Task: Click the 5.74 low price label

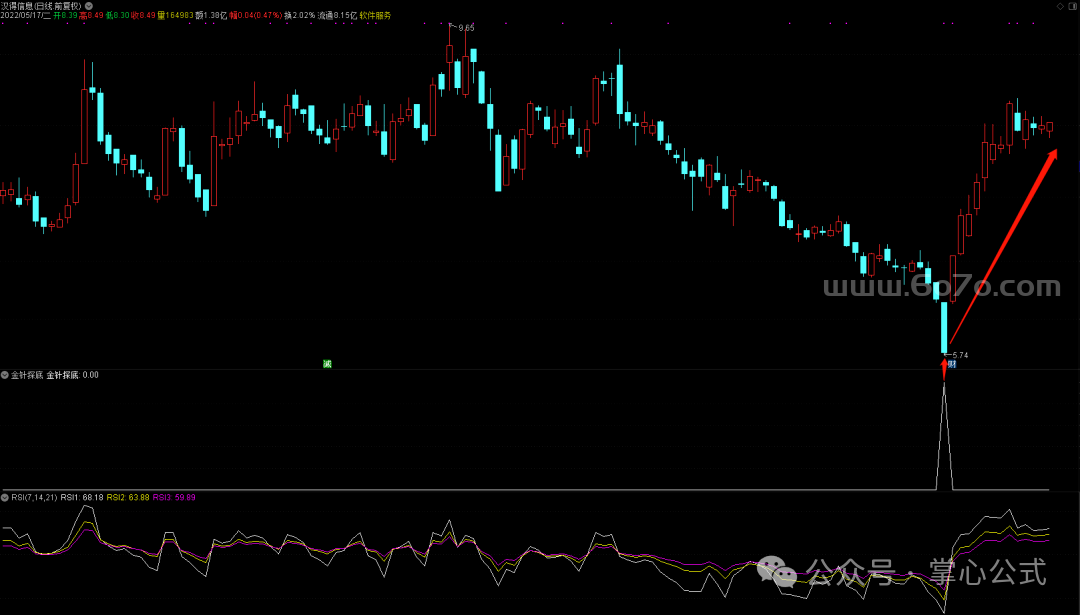Action: tap(959, 355)
